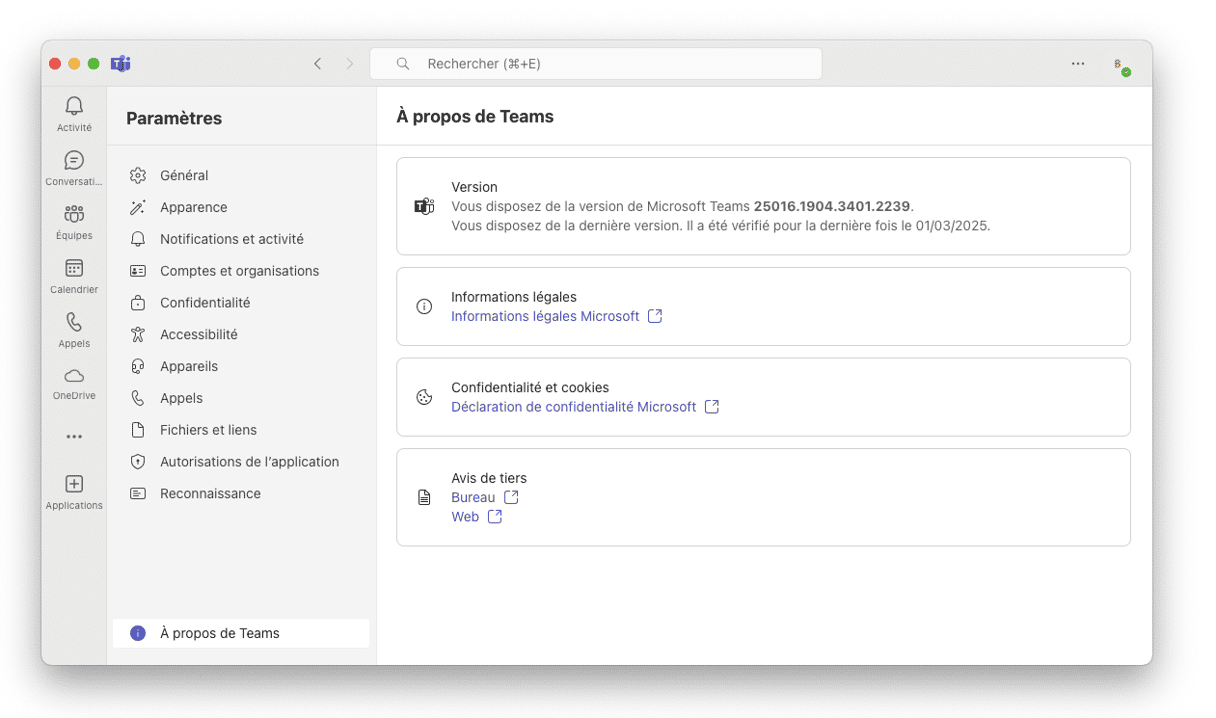Select Comptes et organisations

tap(241, 271)
